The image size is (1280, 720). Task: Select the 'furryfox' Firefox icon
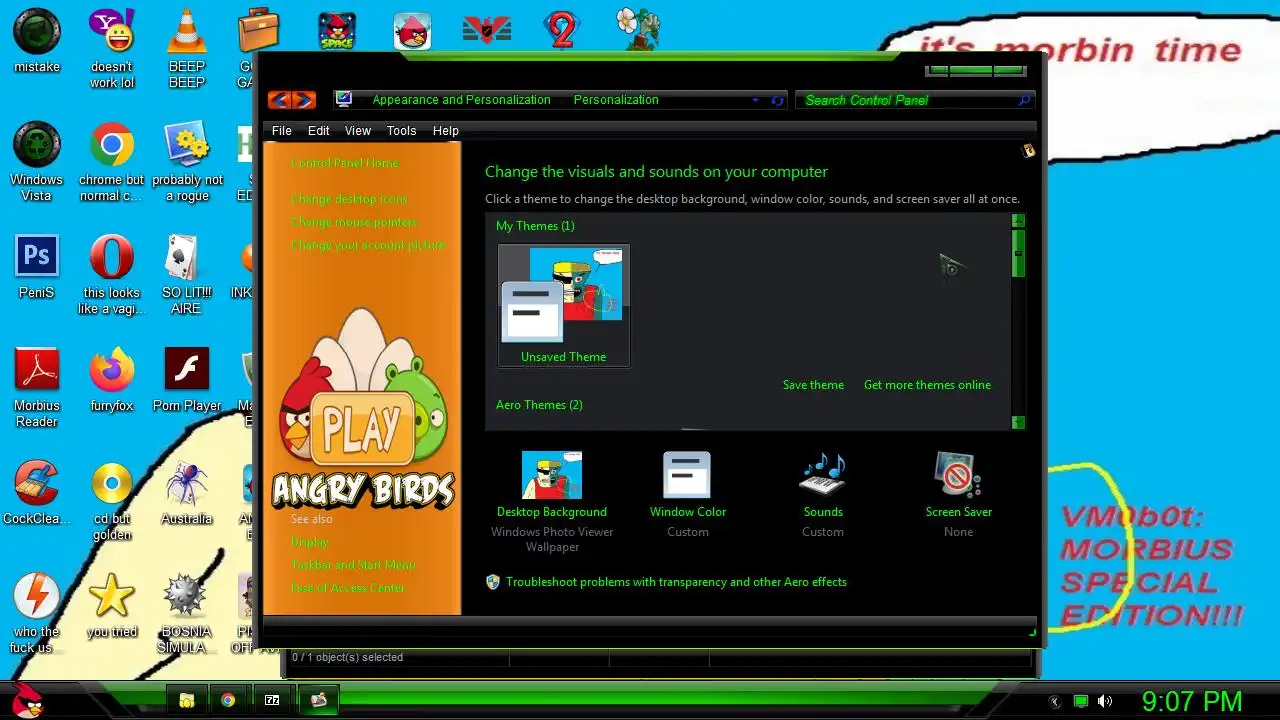[x=112, y=379]
